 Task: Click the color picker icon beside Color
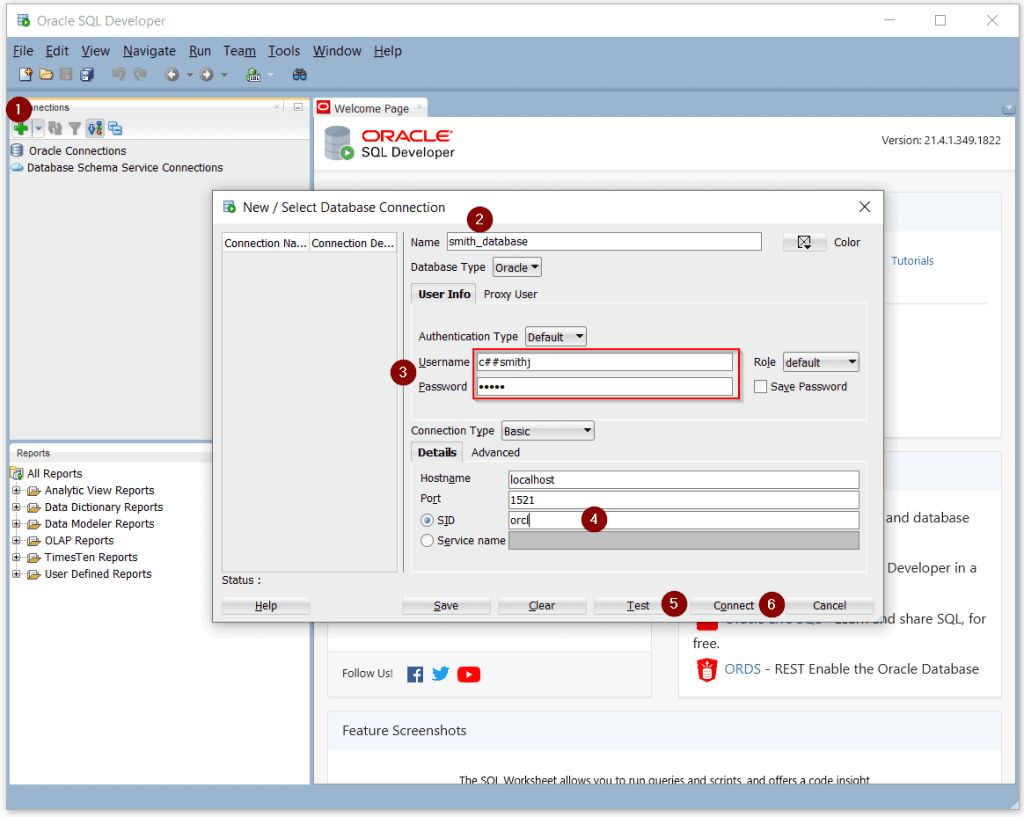pos(804,242)
